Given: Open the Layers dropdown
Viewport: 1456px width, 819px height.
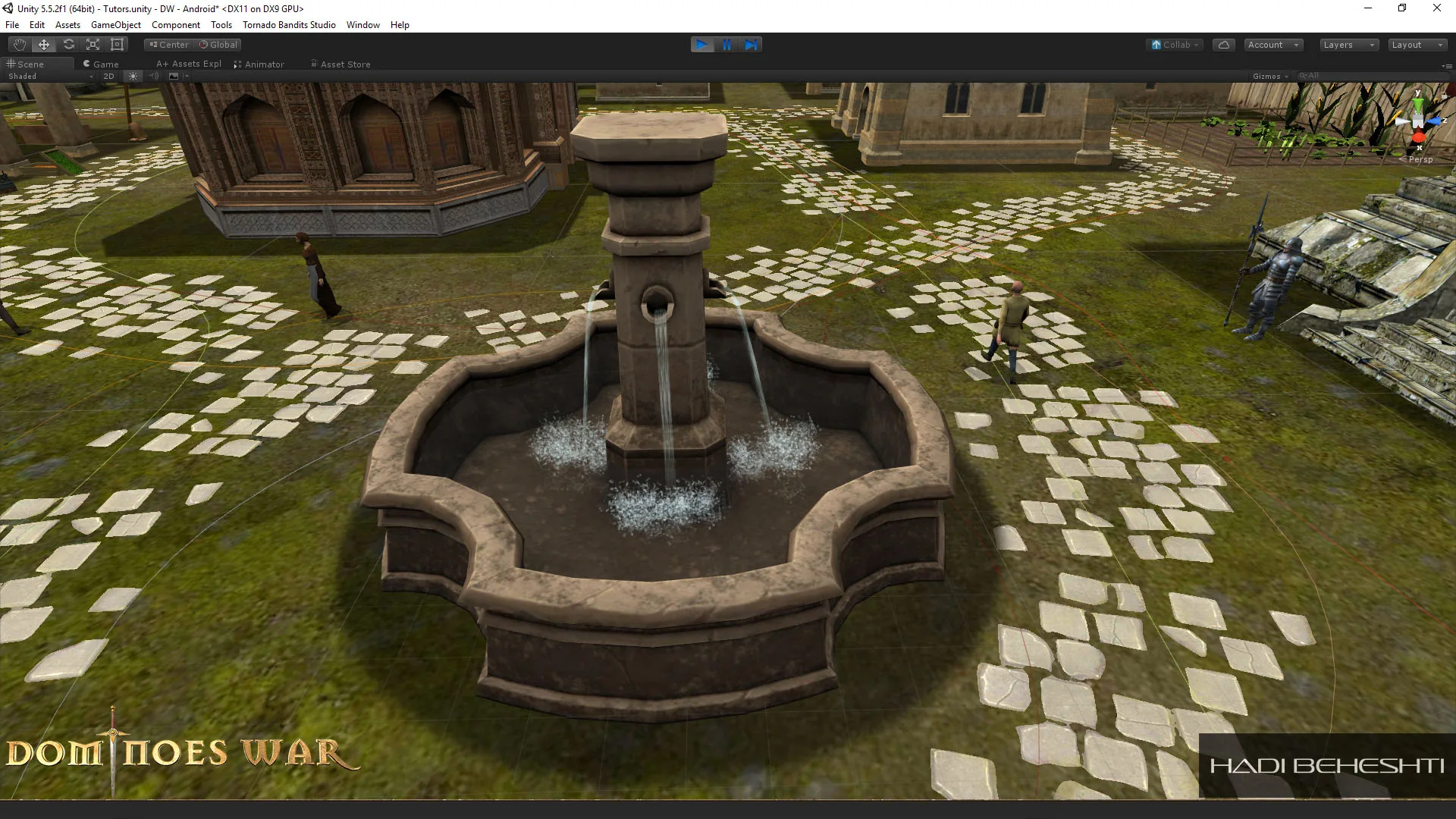Looking at the screenshot, I should pos(1349,45).
